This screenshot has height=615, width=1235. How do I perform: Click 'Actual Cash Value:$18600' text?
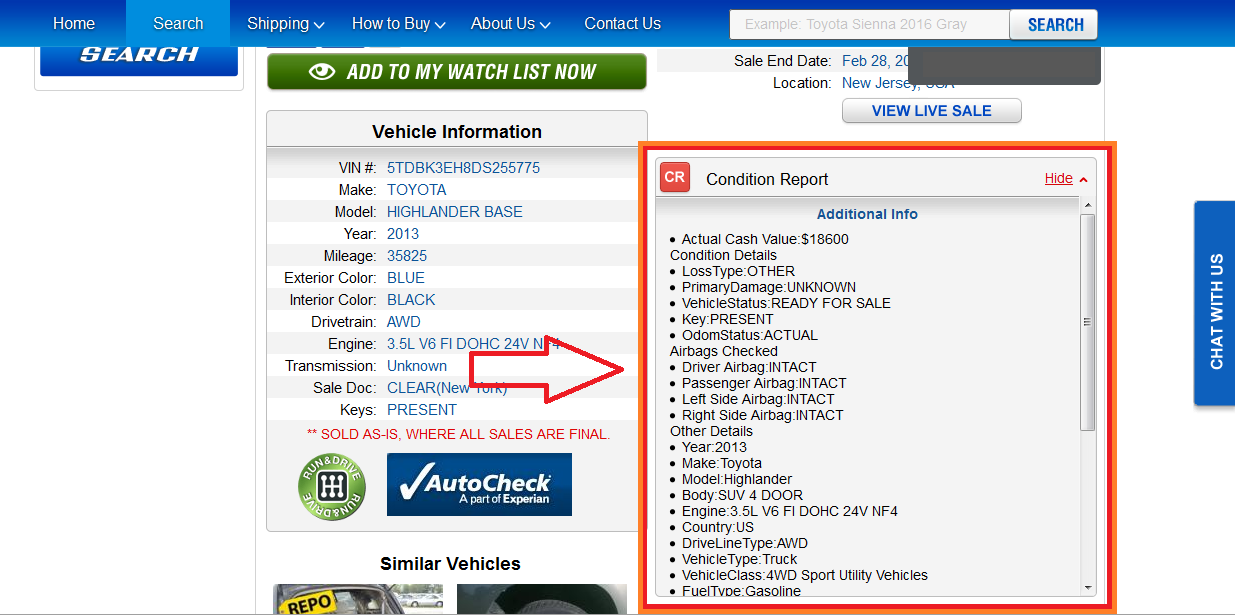765,239
